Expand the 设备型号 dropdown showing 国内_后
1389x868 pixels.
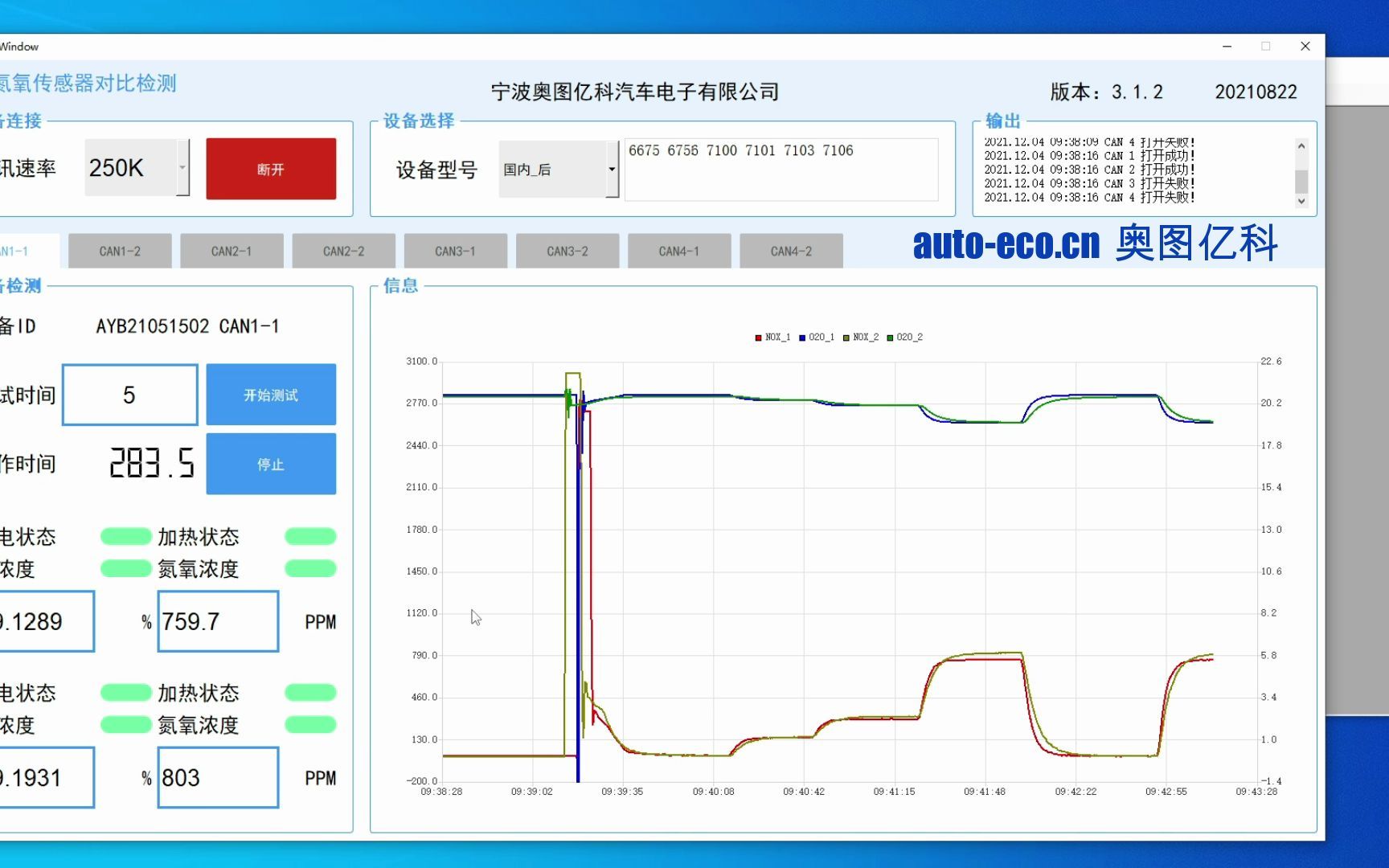pyautogui.click(x=612, y=169)
